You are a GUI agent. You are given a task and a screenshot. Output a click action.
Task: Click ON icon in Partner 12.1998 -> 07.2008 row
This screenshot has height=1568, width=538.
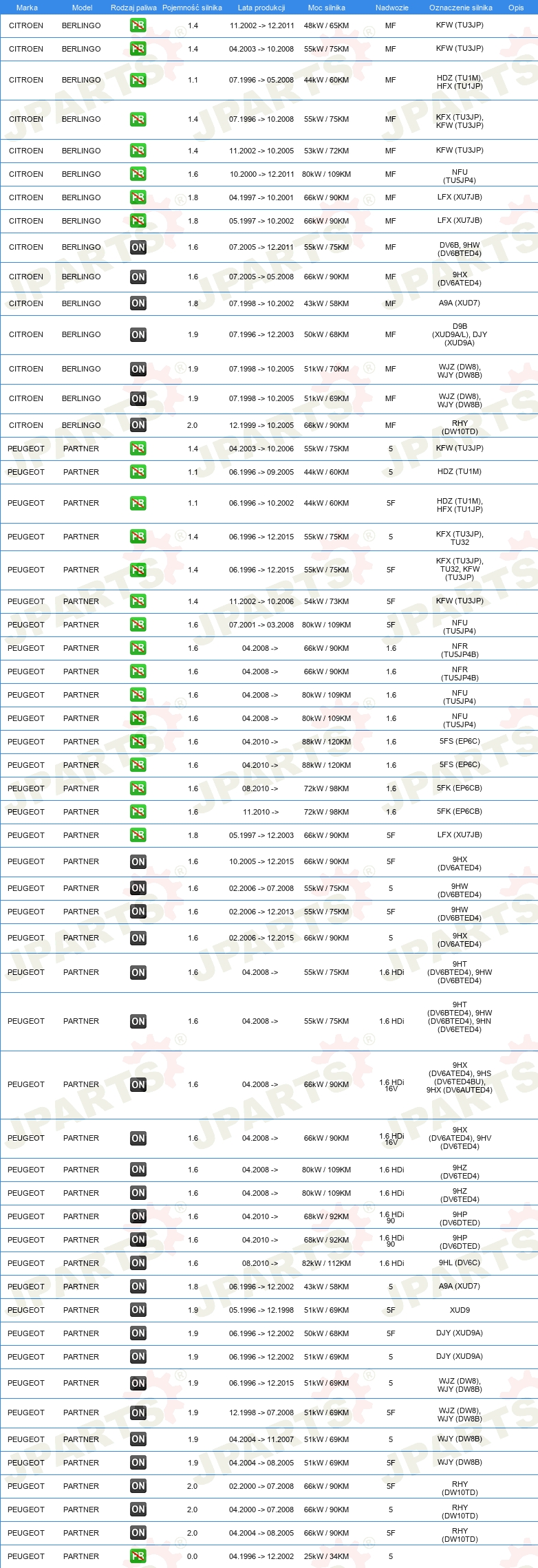(138, 1413)
